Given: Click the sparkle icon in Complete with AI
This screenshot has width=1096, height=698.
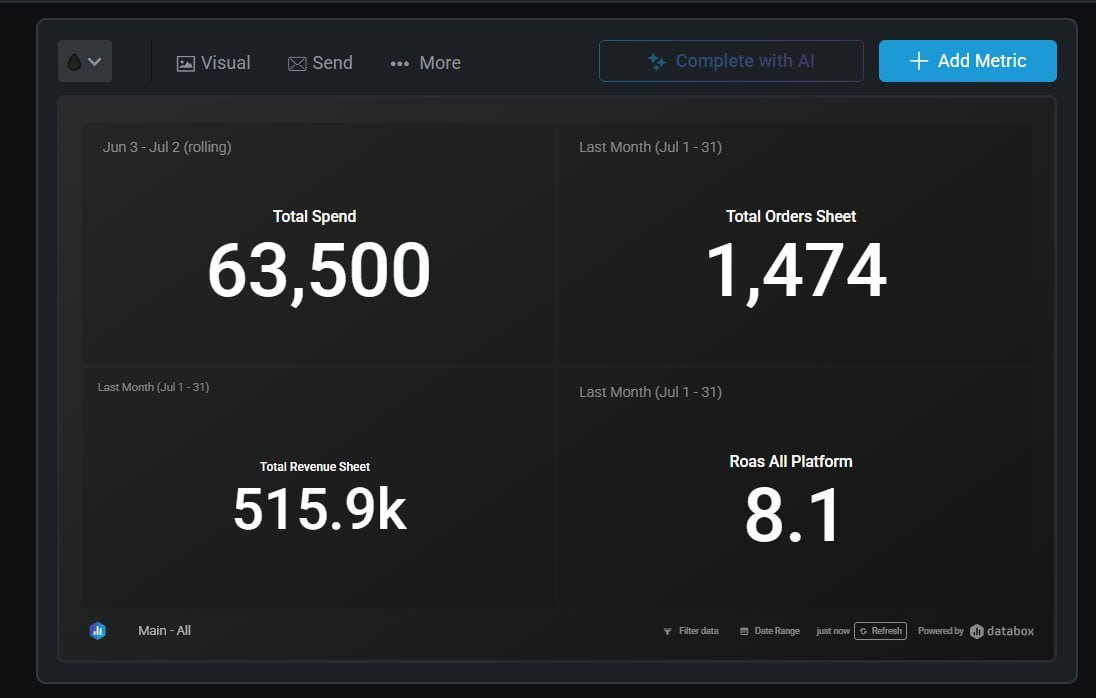Looking at the screenshot, I should [x=657, y=61].
